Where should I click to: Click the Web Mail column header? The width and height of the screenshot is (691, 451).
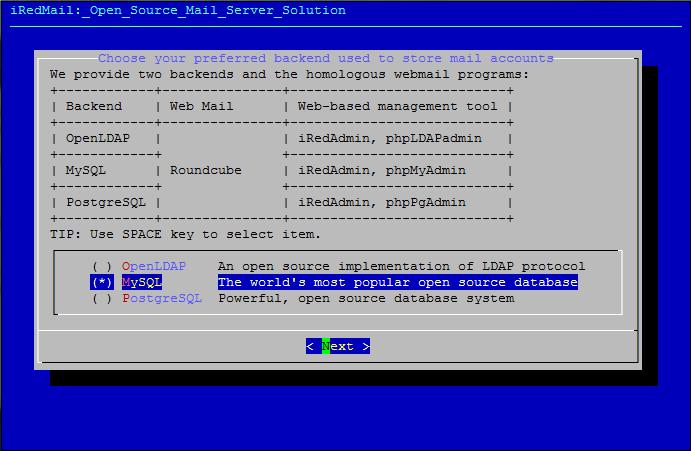(202, 106)
